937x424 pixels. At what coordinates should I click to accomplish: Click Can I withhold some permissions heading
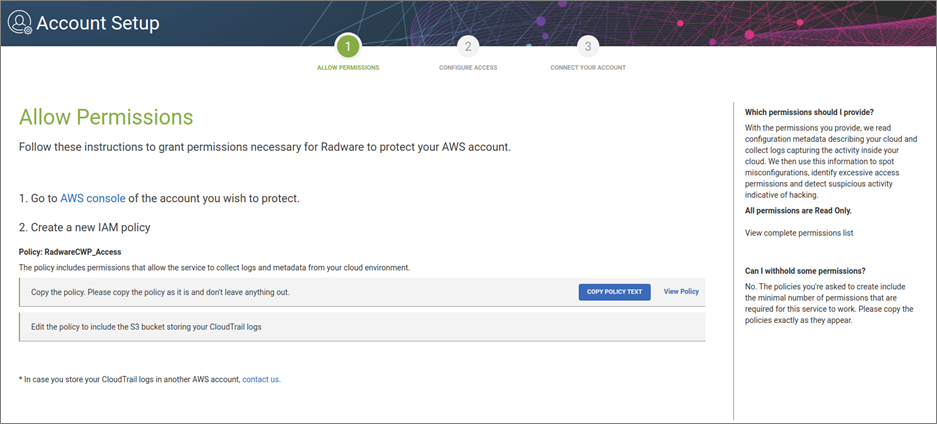(x=805, y=271)
